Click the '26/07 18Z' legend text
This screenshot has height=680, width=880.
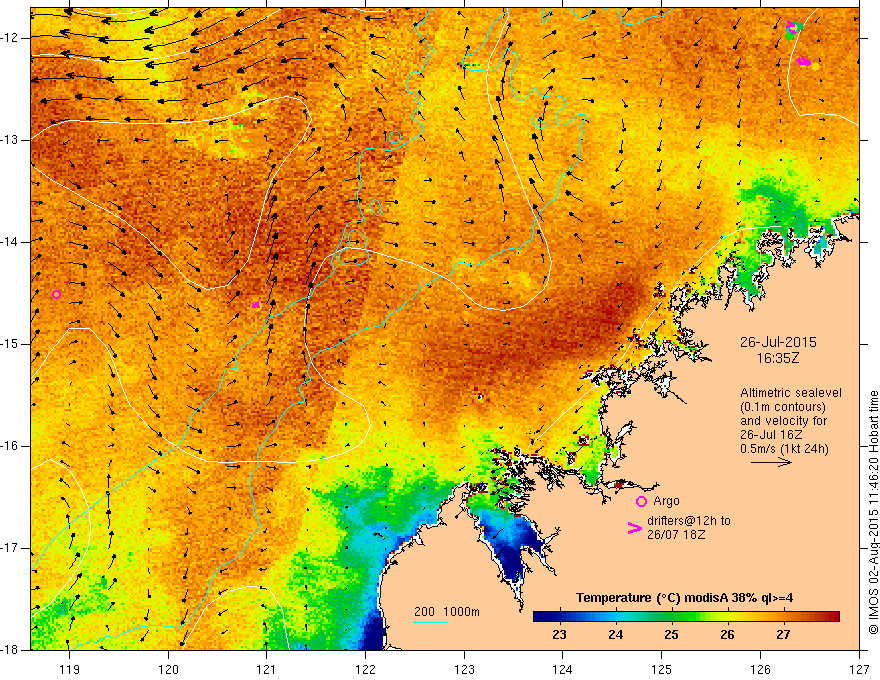pos(676,535)
